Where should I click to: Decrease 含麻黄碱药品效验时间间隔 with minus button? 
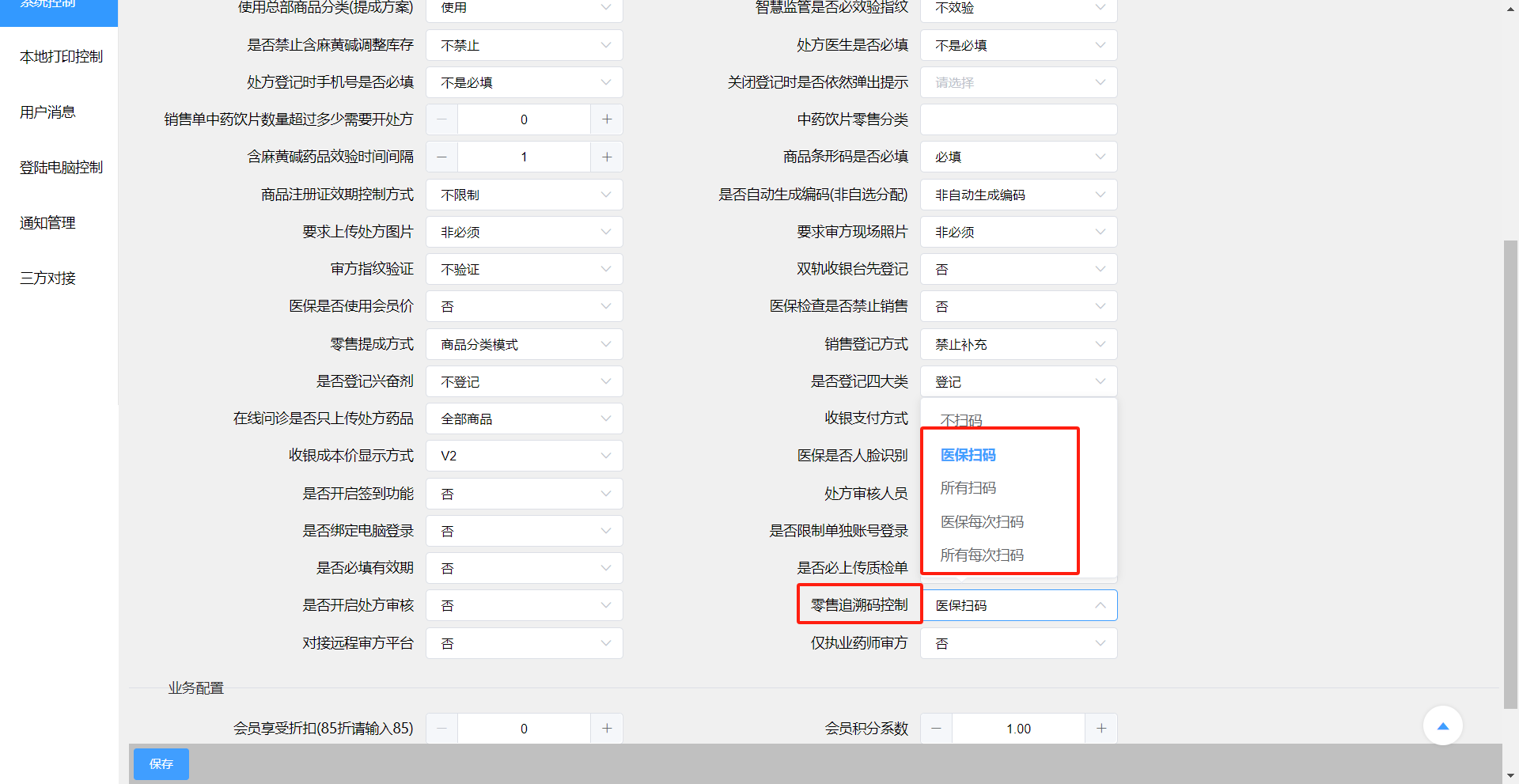click(x=441, y=157)
